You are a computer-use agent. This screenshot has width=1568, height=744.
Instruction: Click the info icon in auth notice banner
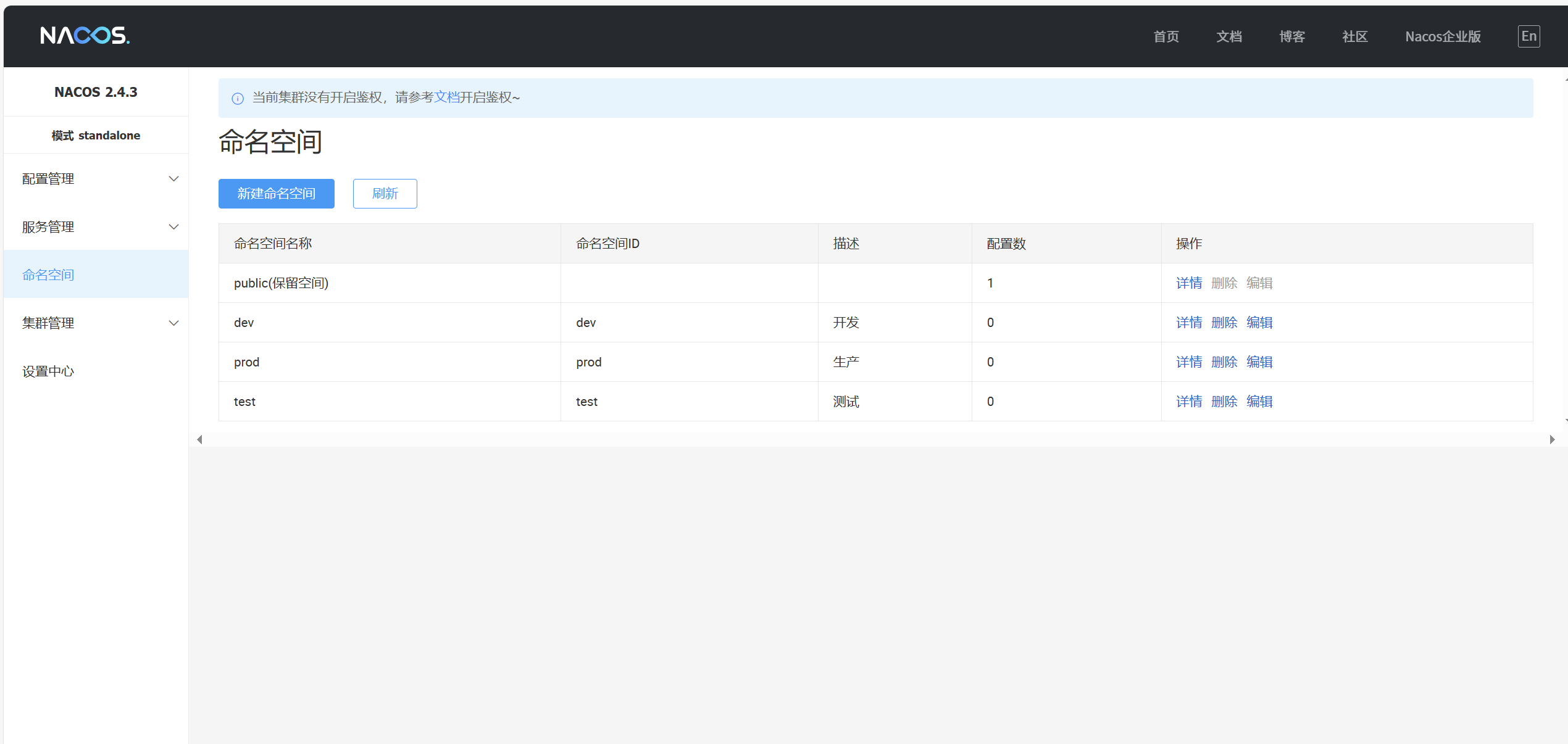[x=238, y=98]
